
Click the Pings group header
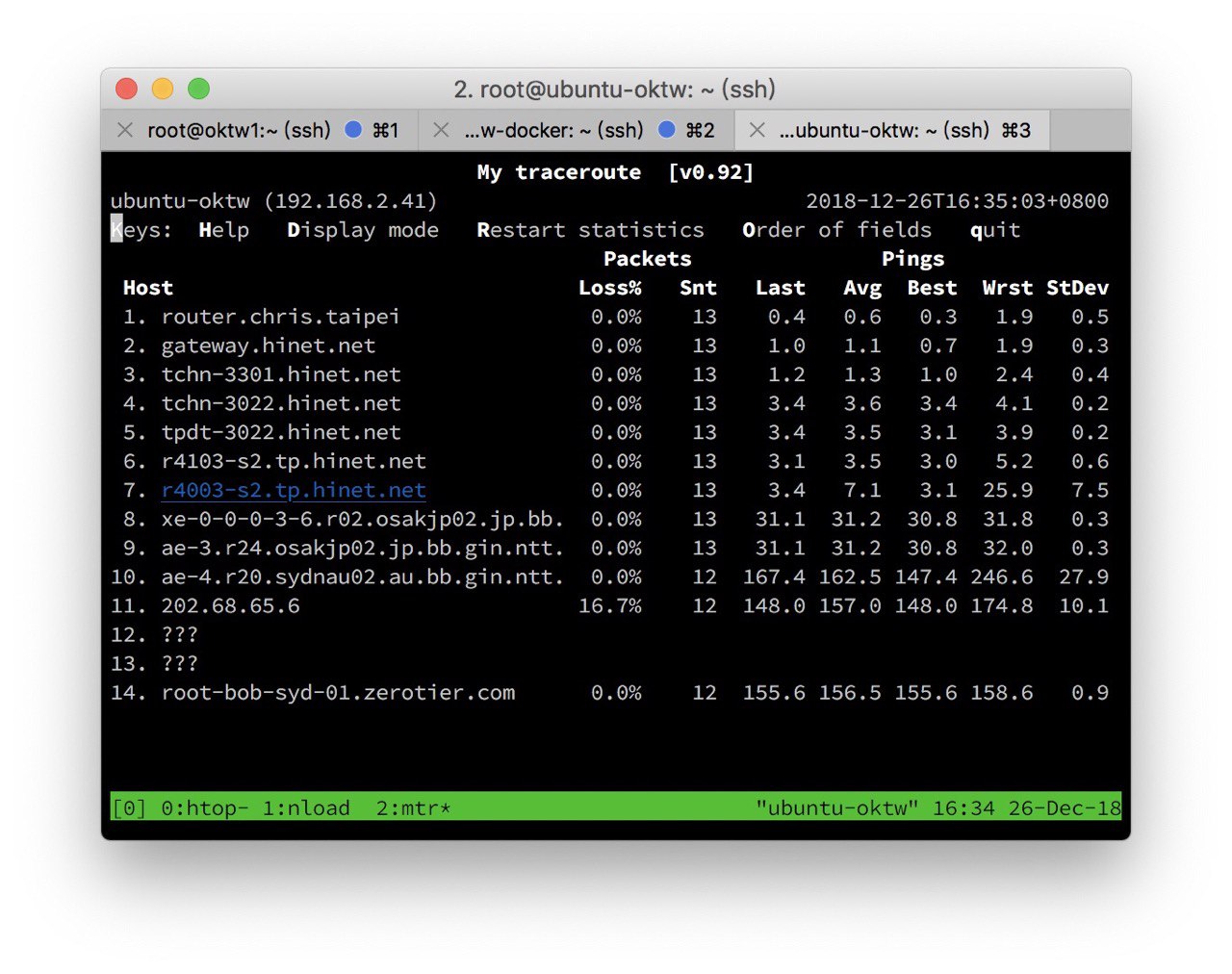tap(913, 260)
